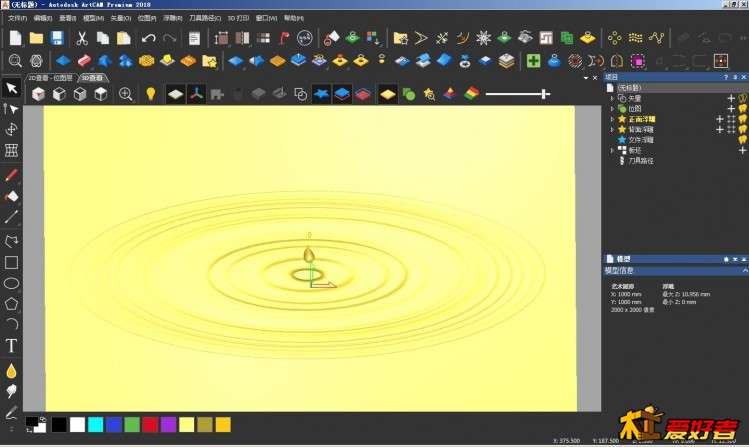
Task: Pick the red color swatch in palette
Action: pos(150,425)
